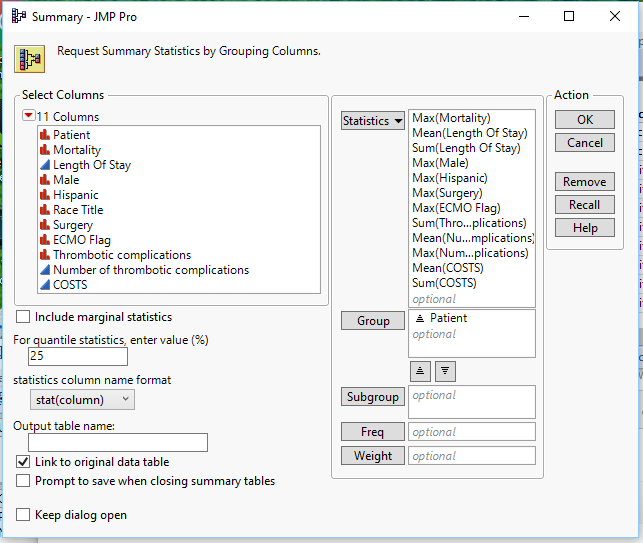Click nominal icon next to Mortality column
Viewport: 643px width, 543px height.
[x=45, y=150]
